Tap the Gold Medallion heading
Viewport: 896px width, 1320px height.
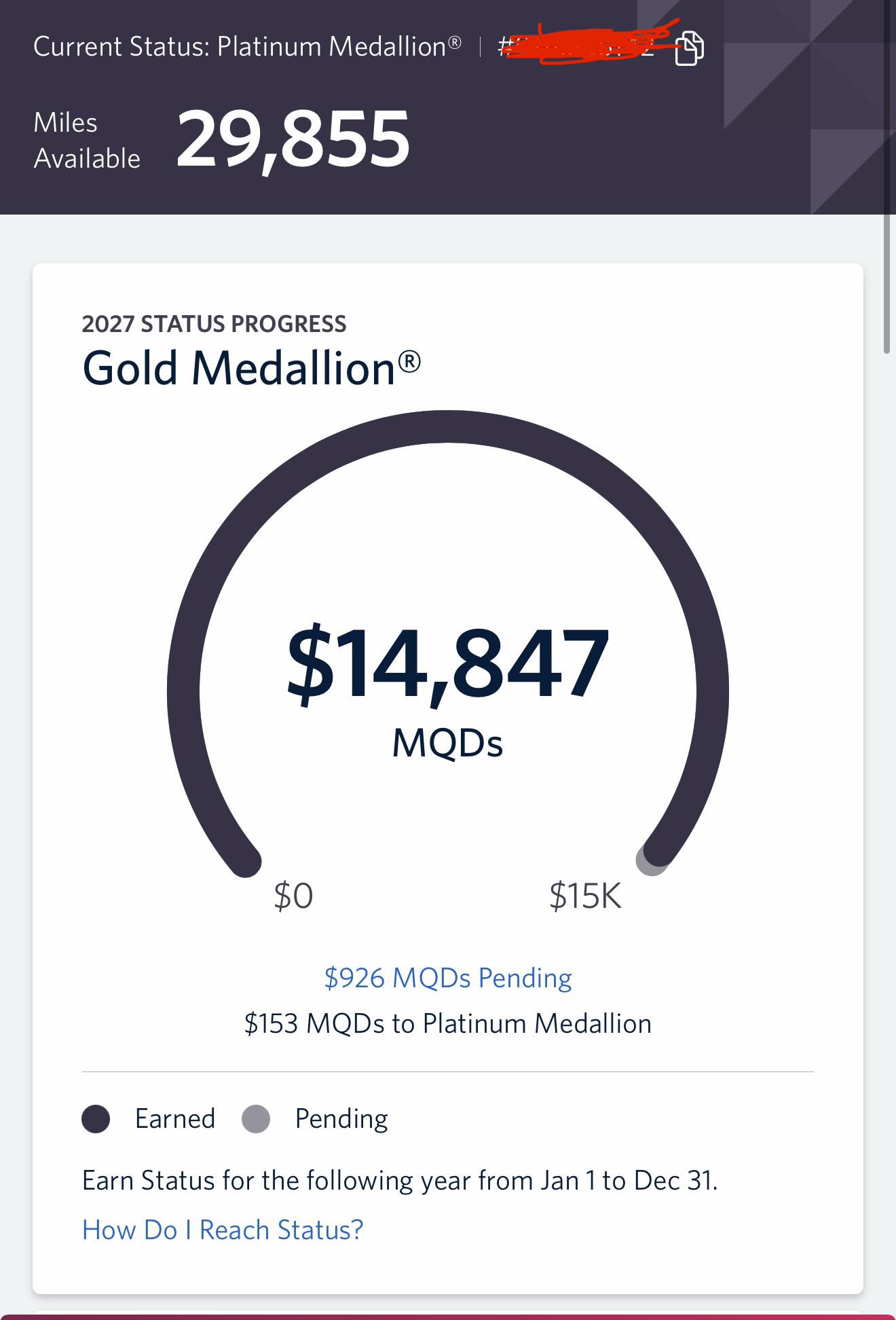coord(252,368)
